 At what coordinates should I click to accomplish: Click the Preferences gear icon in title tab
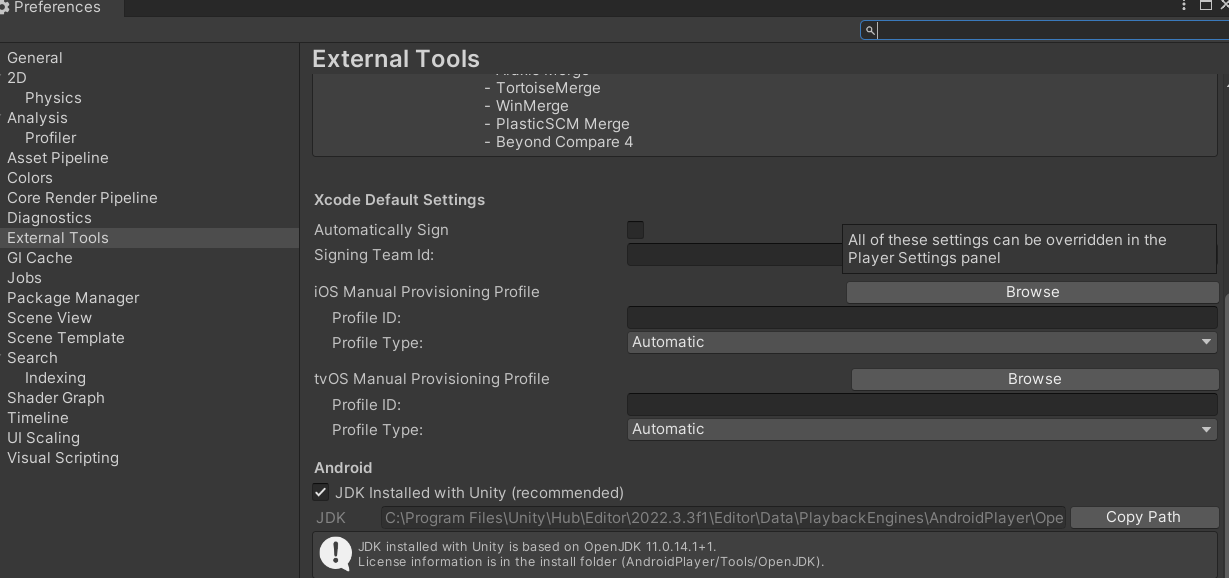coord(4,7)
